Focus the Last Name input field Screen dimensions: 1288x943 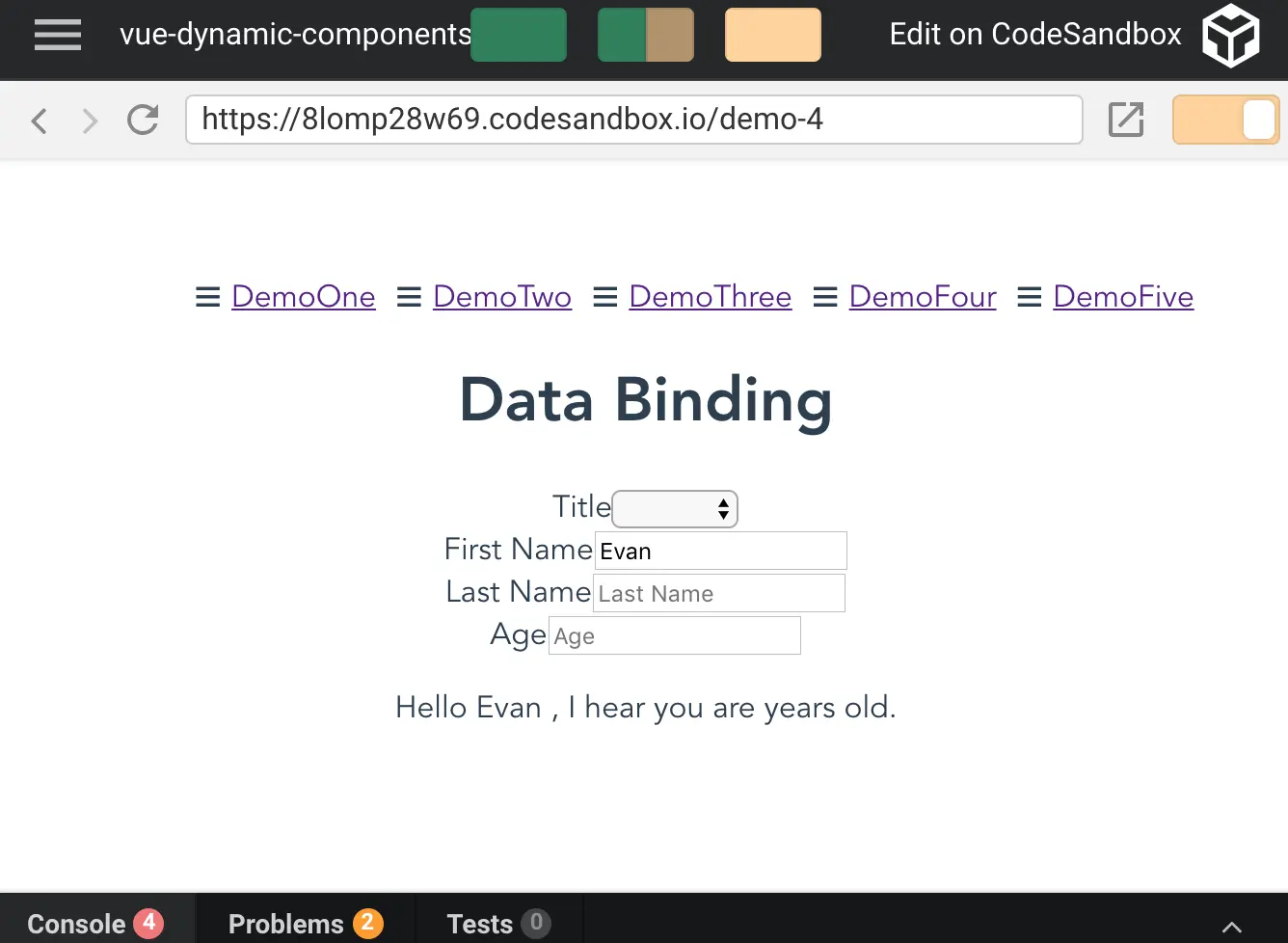(x=719, y=593)
